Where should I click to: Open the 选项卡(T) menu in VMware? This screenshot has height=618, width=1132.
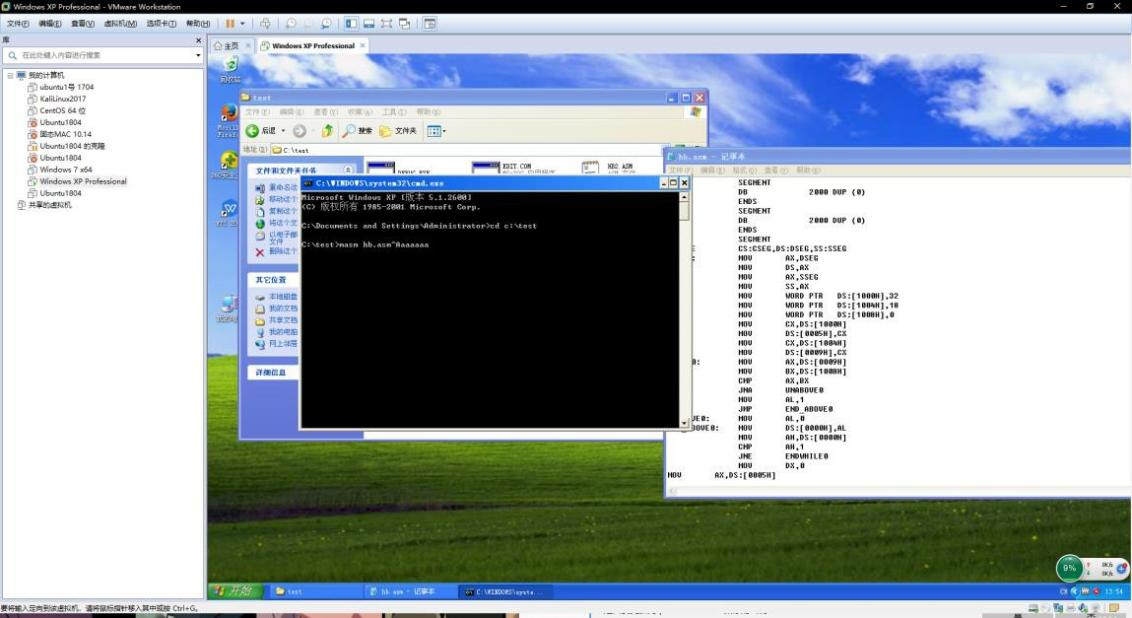(161, 24)
